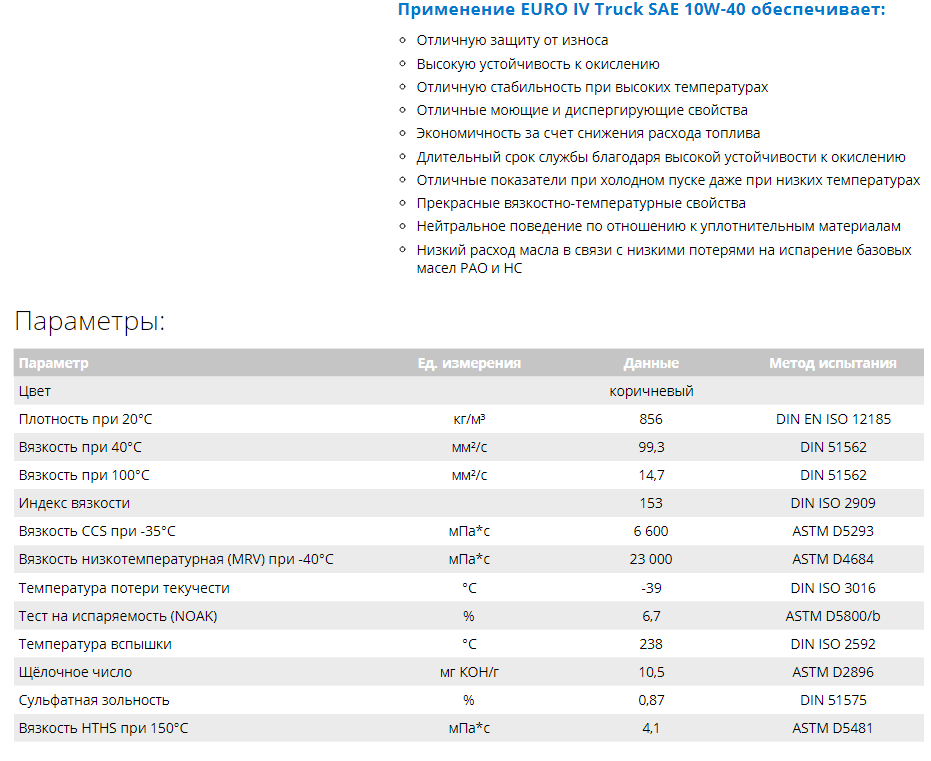Click the method 'ASTM D2896'
Viewport: 931px width, 761px height.
tap(833, 672)
